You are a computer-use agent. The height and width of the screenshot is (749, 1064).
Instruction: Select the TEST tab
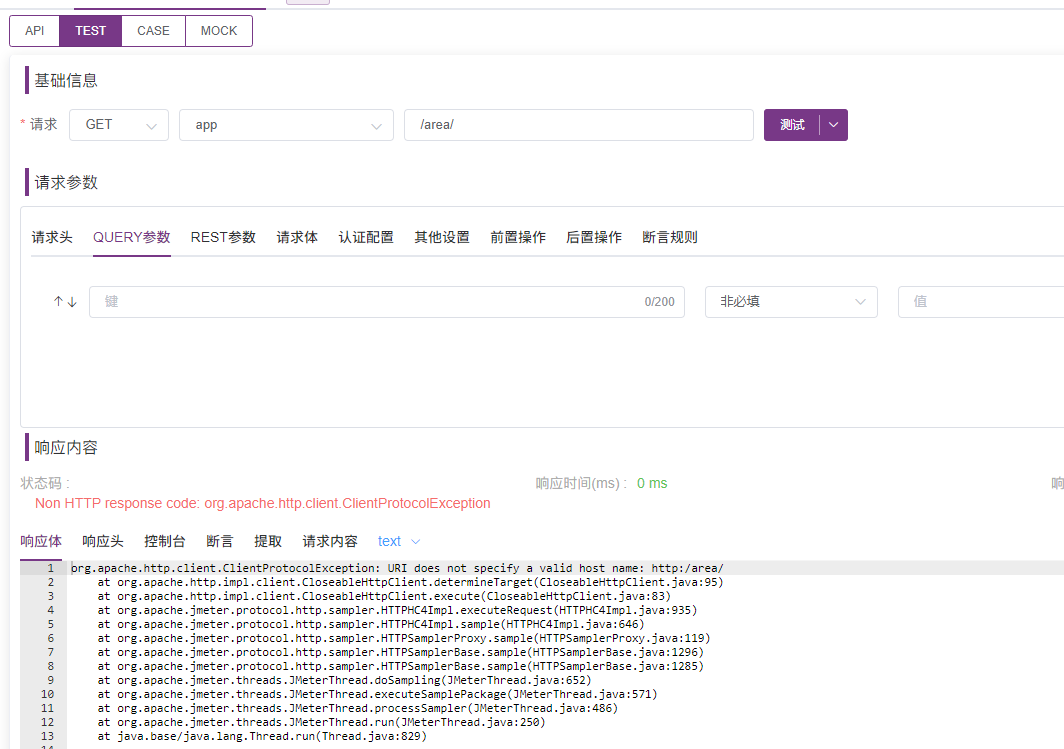[90, 31]
